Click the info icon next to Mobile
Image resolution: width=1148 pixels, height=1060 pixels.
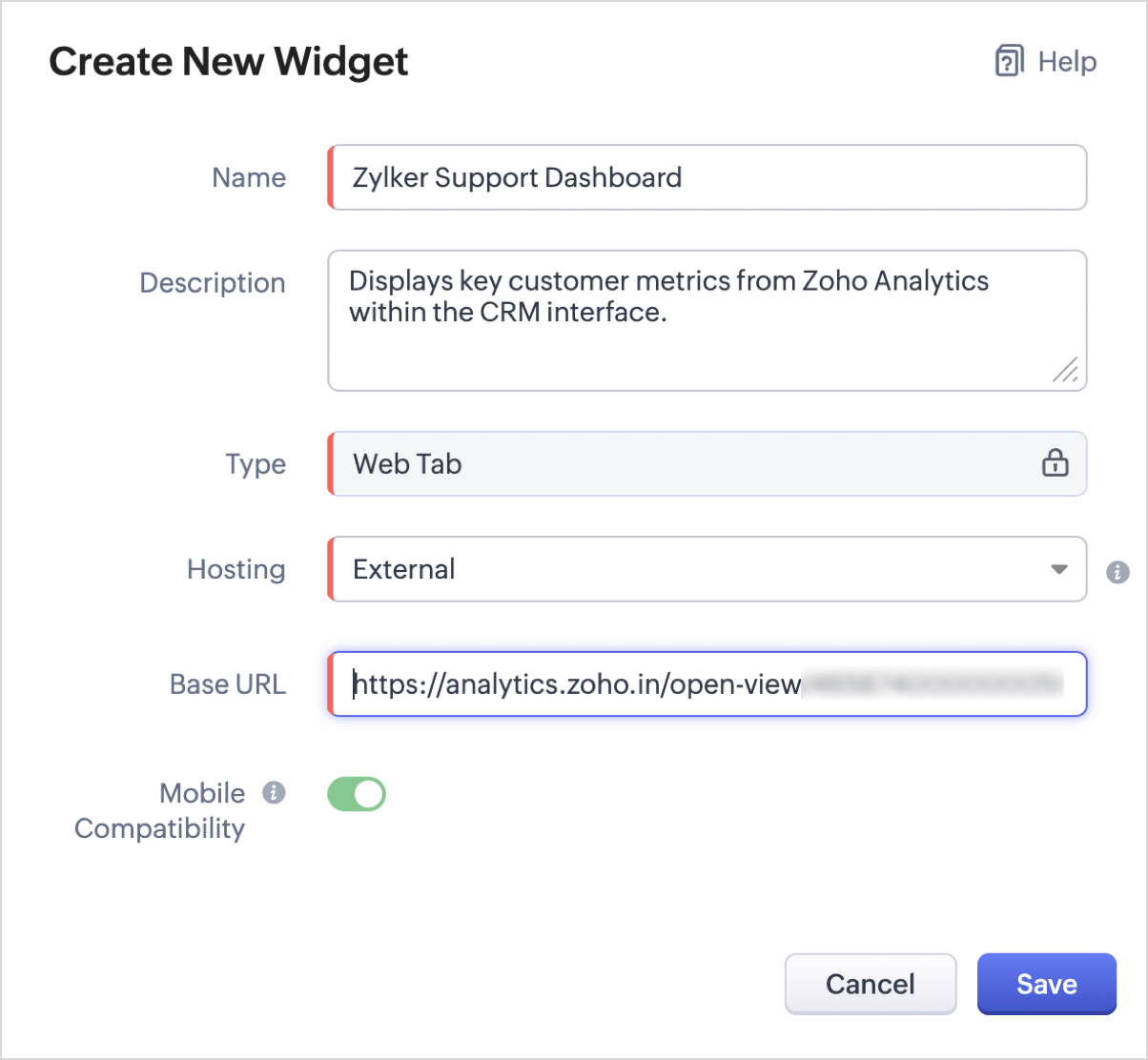tap(275, 793)
